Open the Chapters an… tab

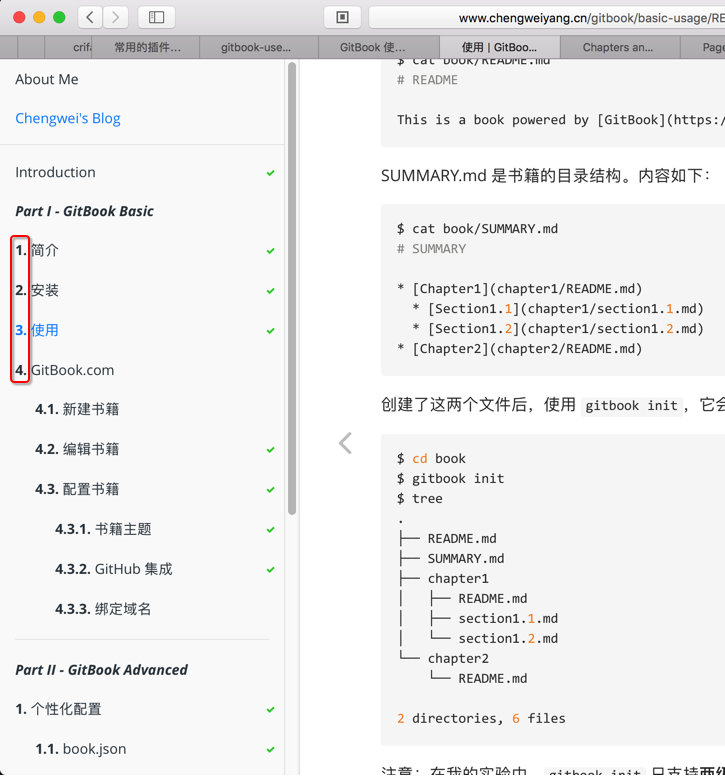618,48
